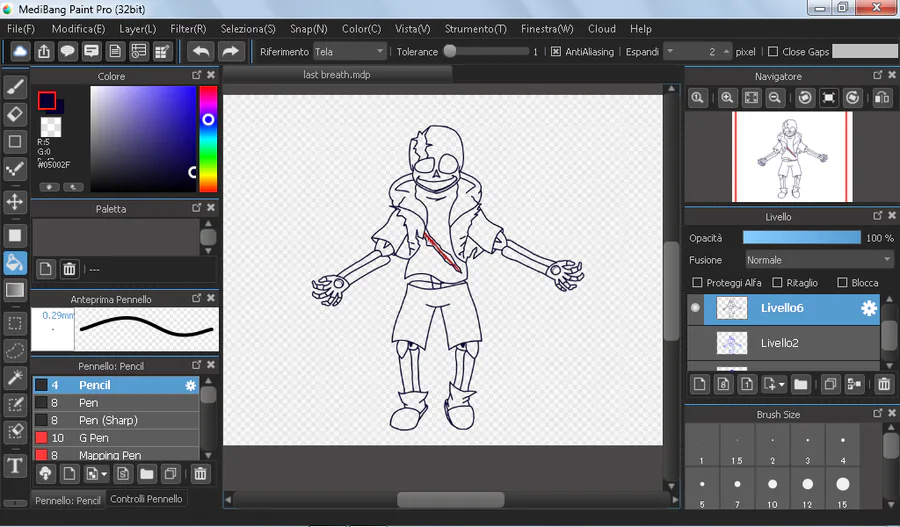Select the Text tool
The height and width of the screenshot is (527, 900).
[15, 465]
